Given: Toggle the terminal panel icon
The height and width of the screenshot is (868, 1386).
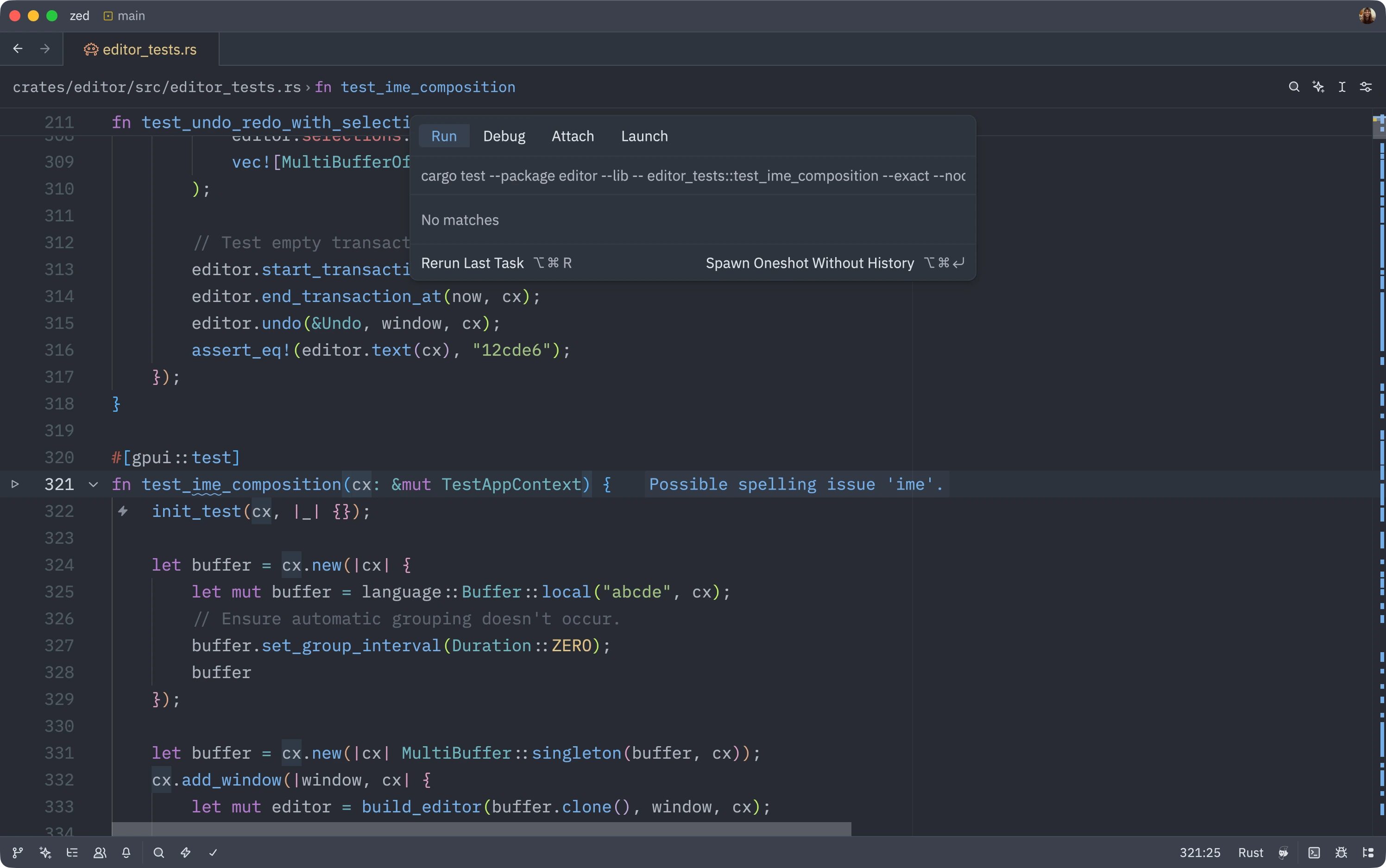Looking at the screenshot, I should [1314, 853].
